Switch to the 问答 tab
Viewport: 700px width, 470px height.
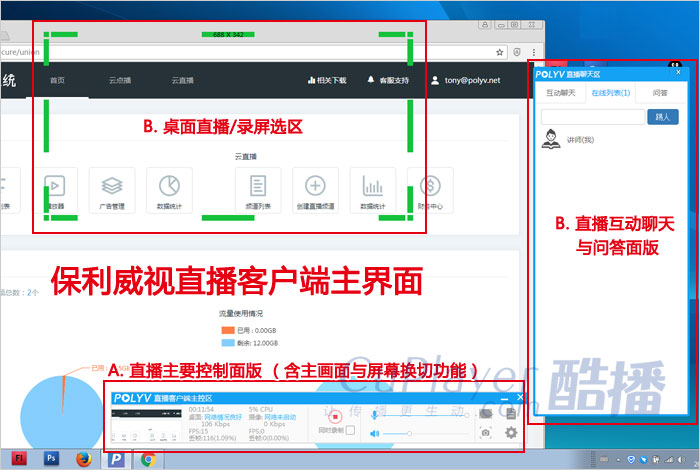(660, 93)
